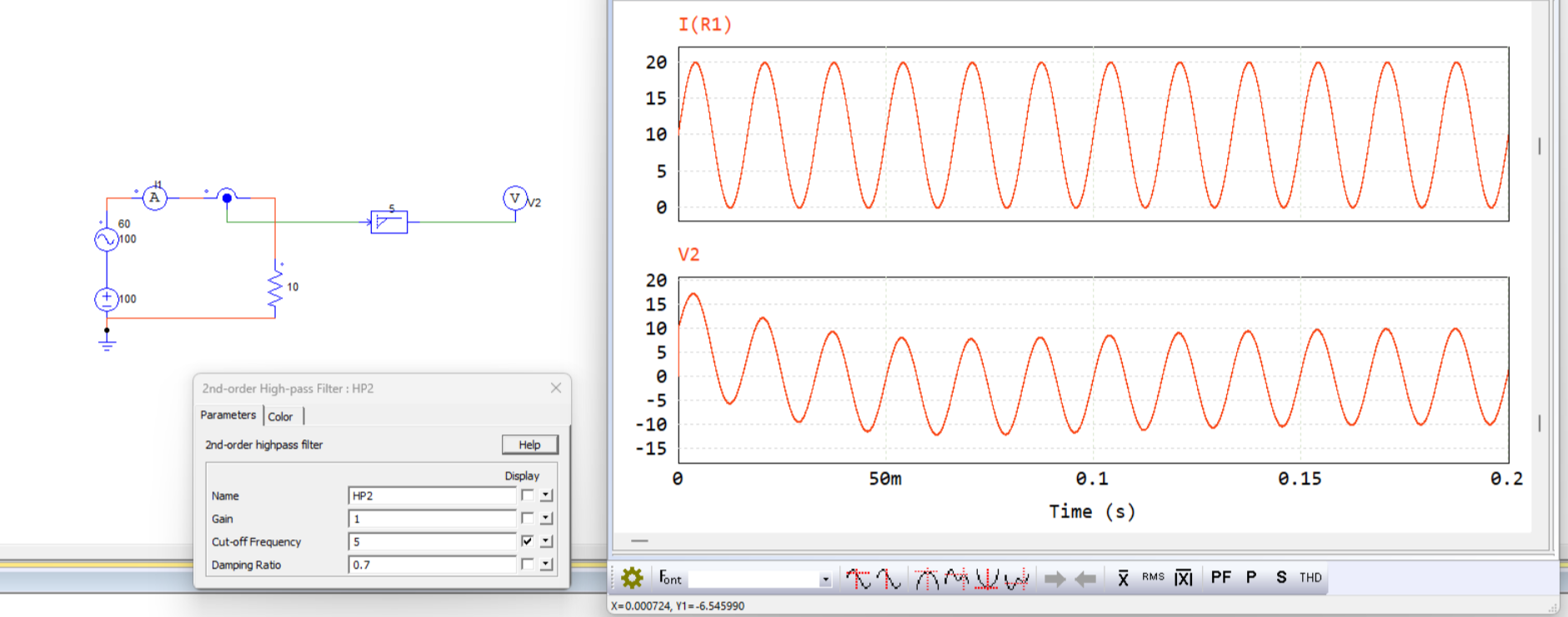Click the Time (s) axis label
This screenshot has height=617, width=1568.
point(1092,511)
